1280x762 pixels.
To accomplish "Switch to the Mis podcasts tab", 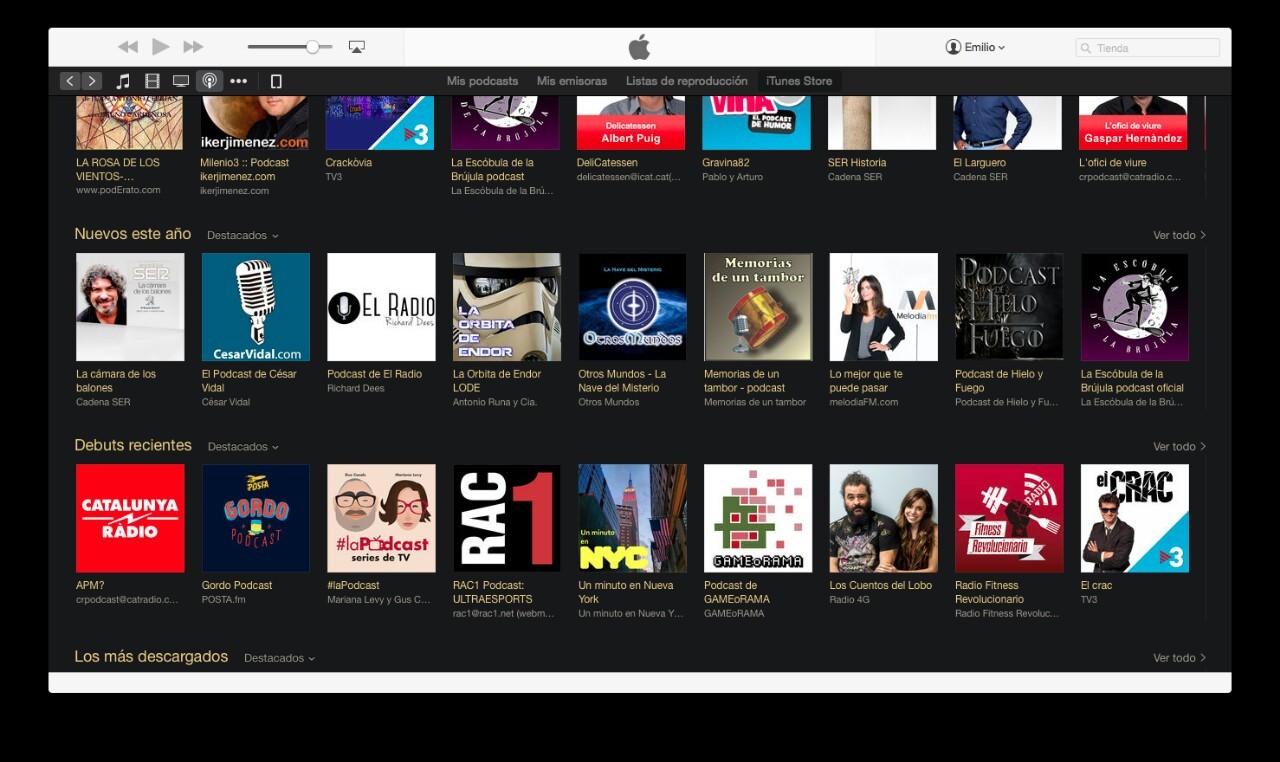I will click(x=482, y=81).
